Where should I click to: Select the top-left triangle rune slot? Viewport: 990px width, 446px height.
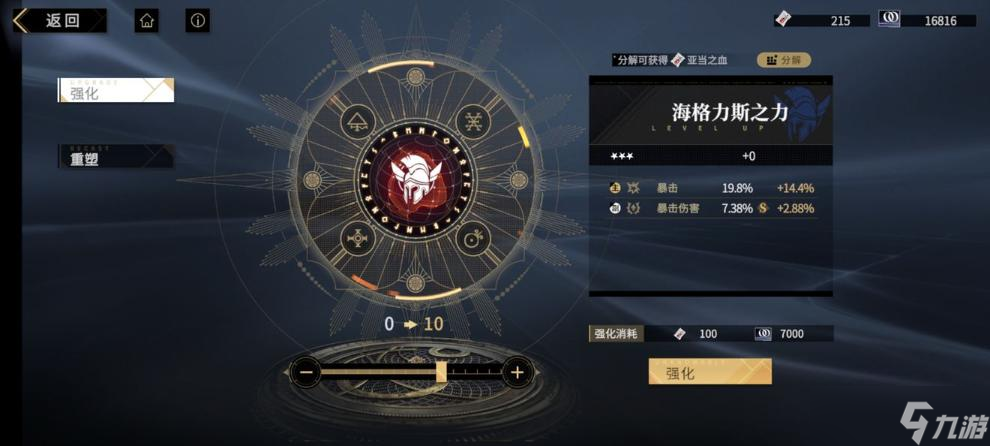coord(358,121)
